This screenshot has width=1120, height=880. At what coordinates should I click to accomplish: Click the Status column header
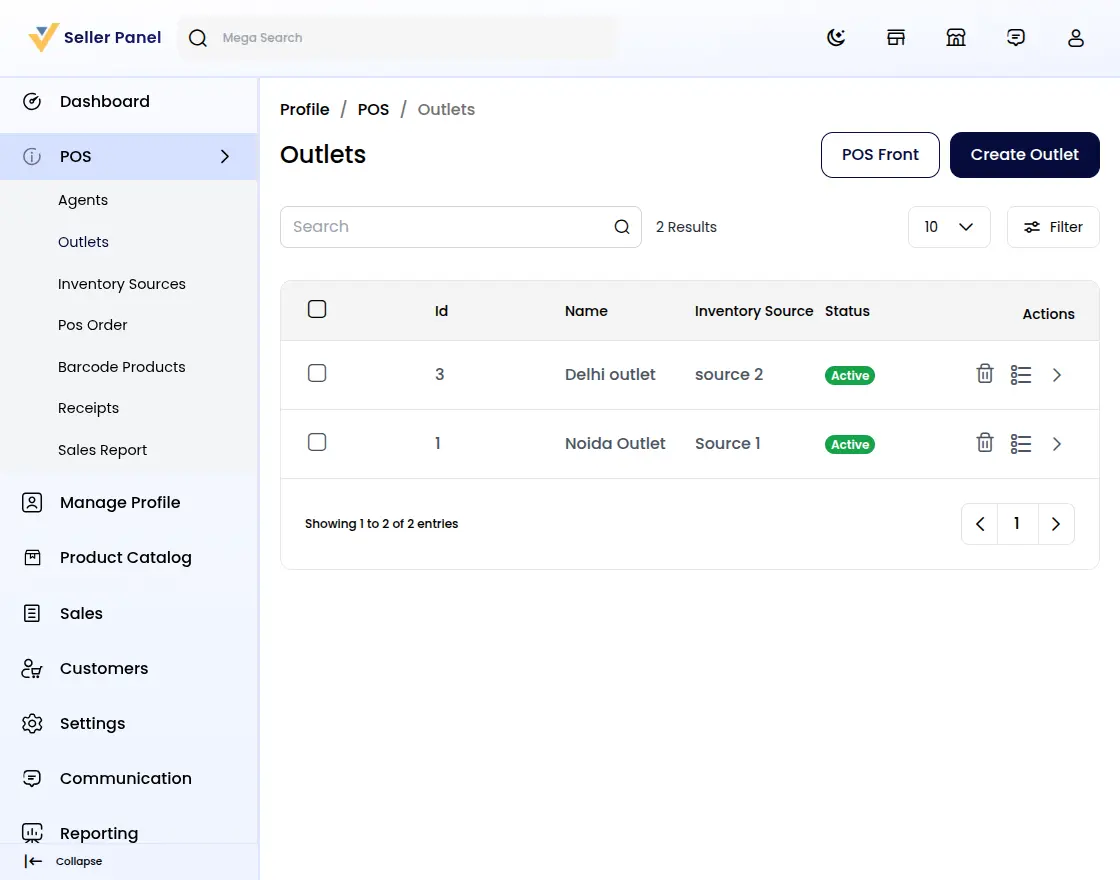pos(847,311)
